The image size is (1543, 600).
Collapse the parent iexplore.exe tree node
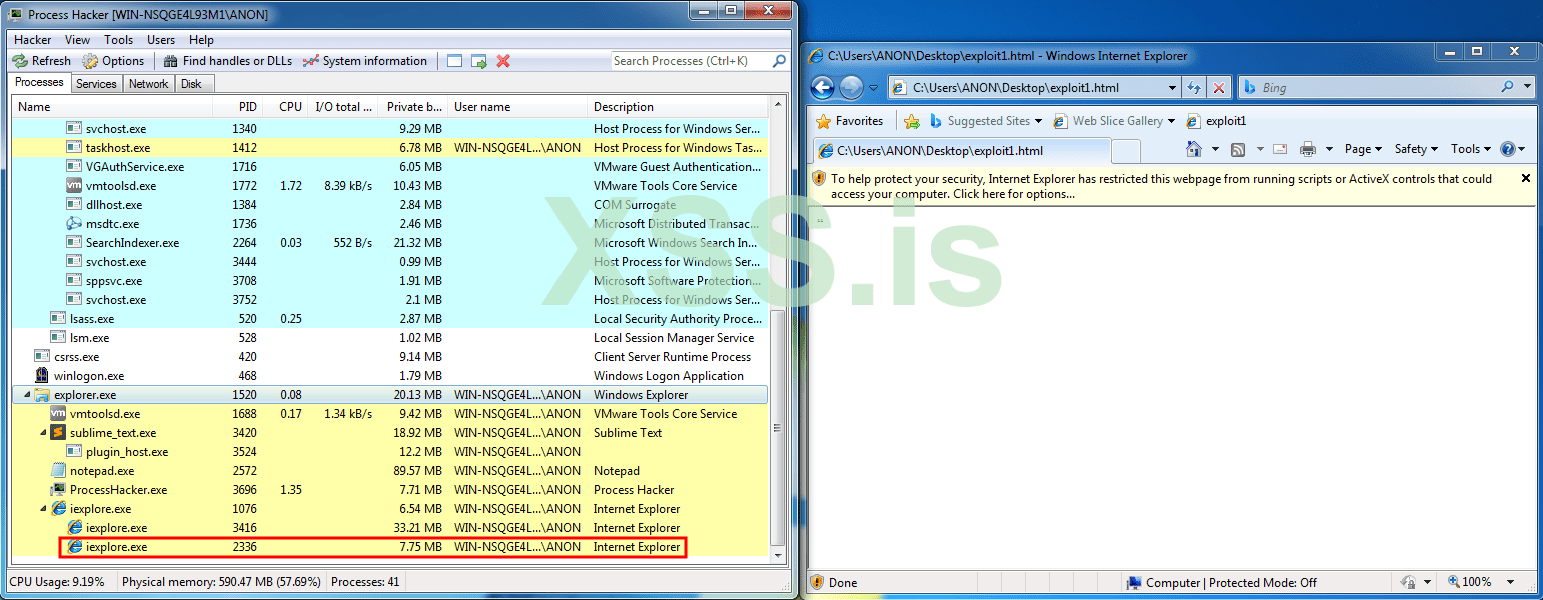[42, 509]
